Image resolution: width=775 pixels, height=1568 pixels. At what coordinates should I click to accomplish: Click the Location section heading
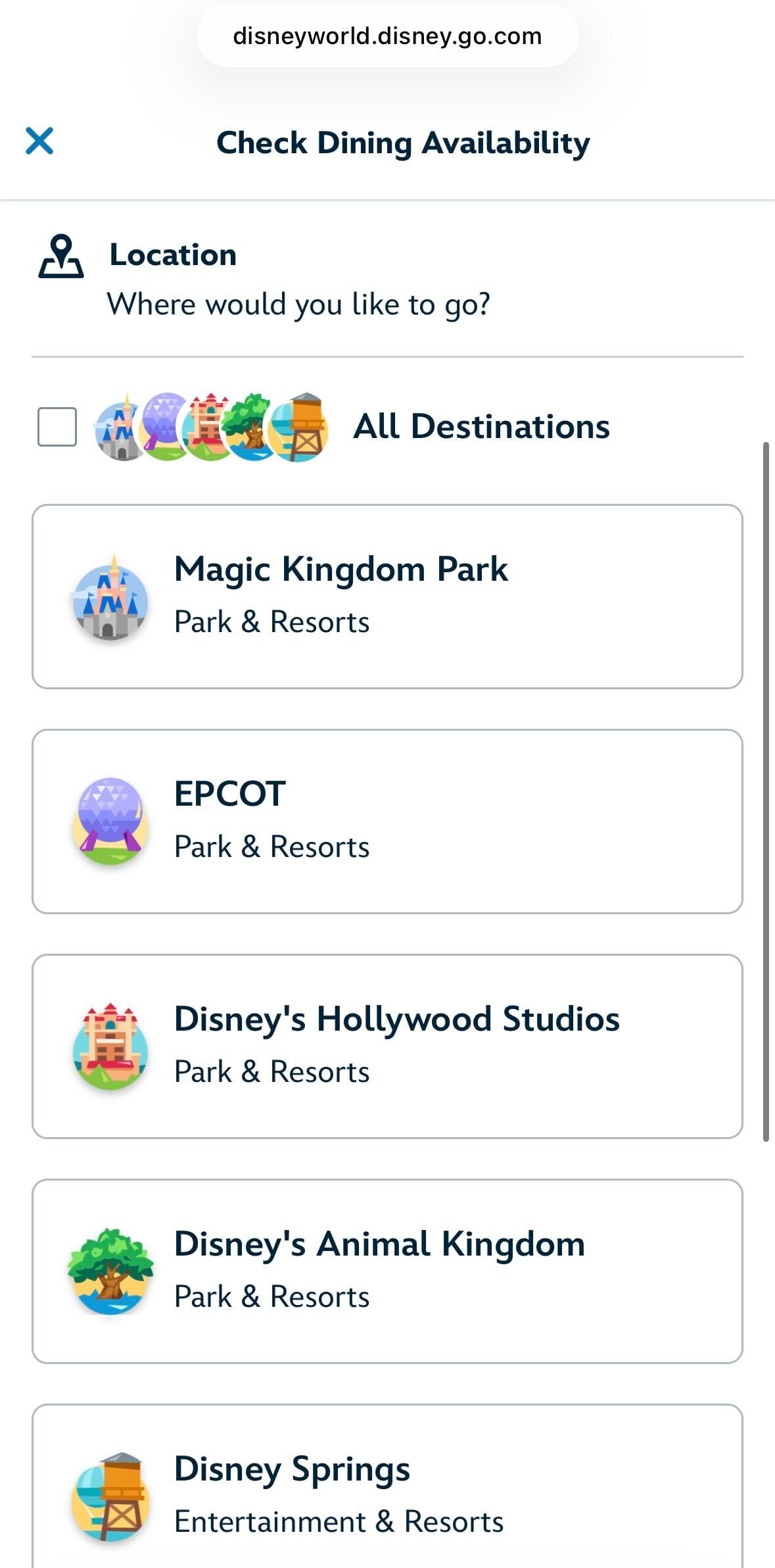173,255
